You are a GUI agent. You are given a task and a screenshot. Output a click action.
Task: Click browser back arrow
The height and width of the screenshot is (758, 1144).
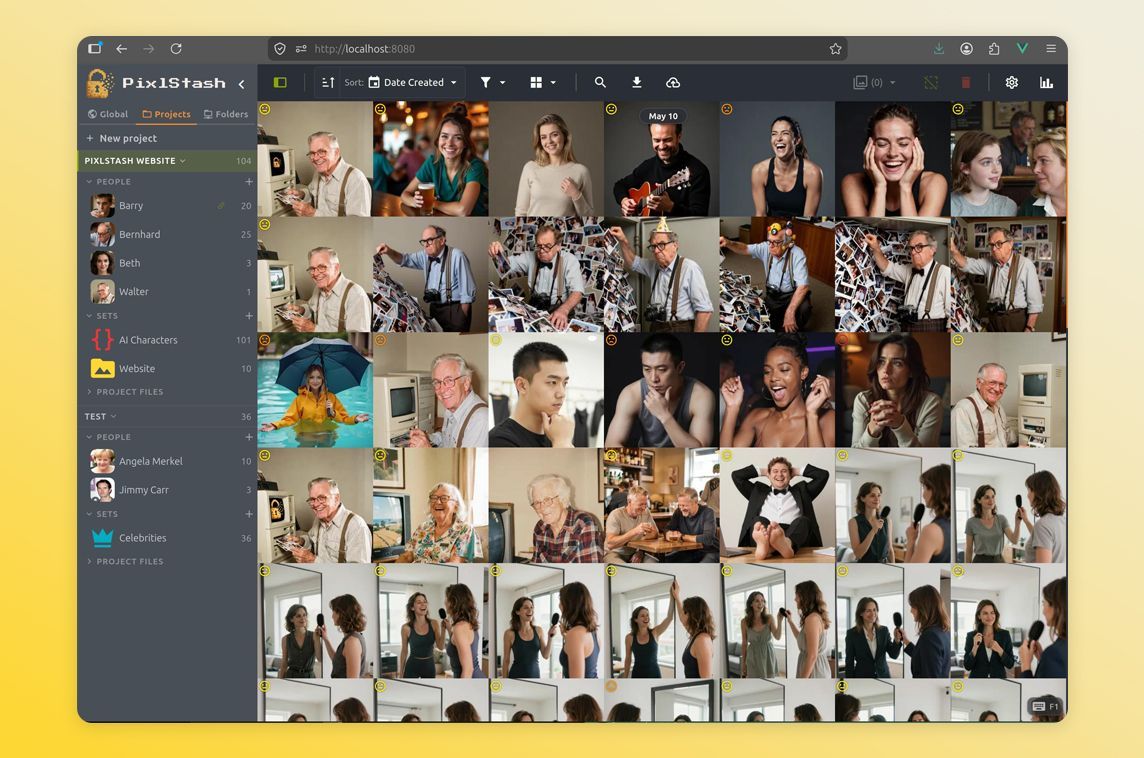[x=122, y=48]
